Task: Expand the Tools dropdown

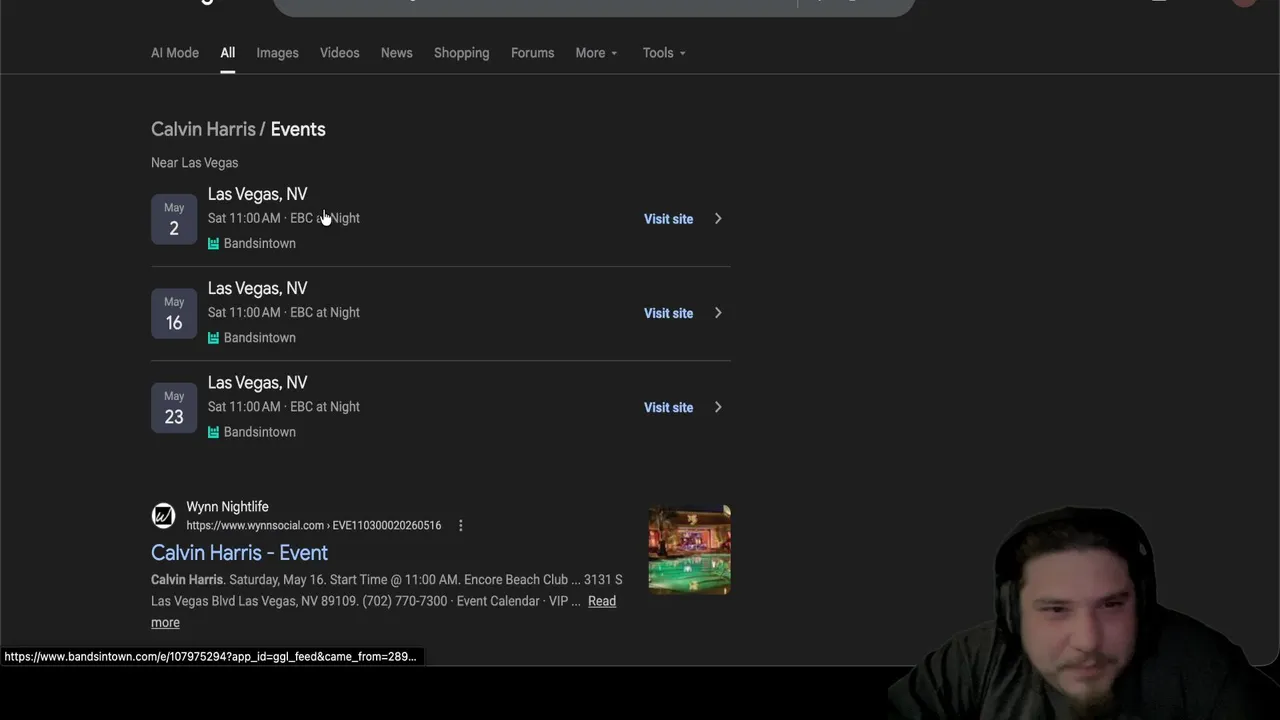Action: (x=664, y=53)
